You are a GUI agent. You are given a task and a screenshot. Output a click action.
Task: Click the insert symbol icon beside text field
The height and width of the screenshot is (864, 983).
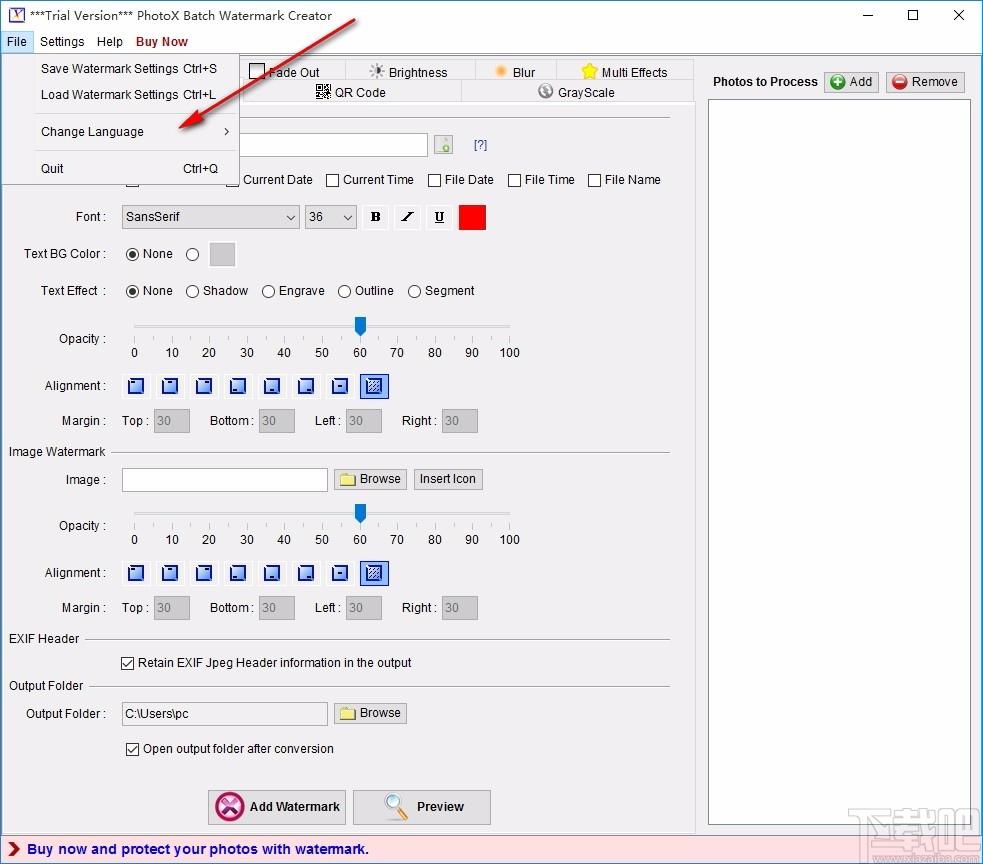click(x=444, y=145)
